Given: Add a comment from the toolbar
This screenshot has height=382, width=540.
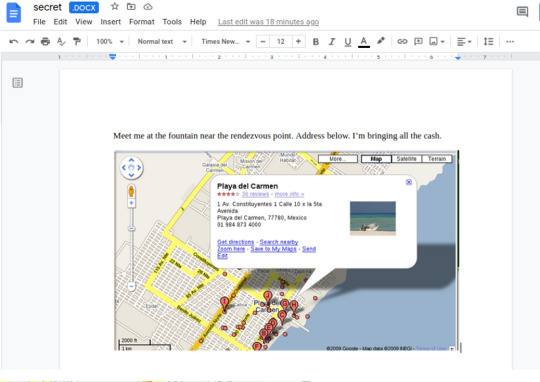Looking at the screenshot, I should 418,42.
